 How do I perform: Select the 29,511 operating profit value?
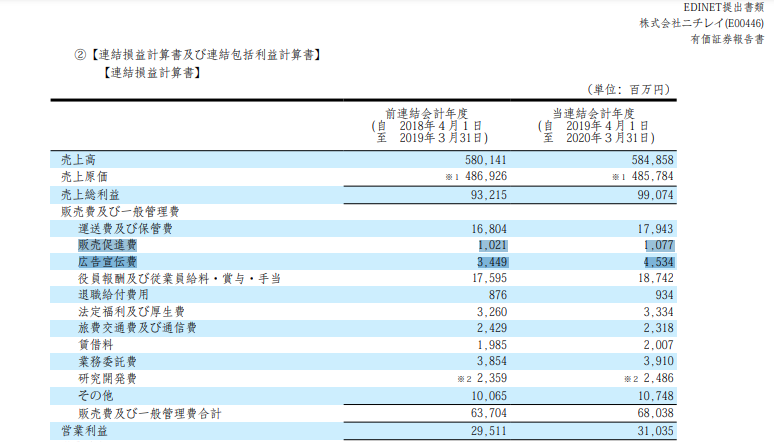click(x=489, y=431)
